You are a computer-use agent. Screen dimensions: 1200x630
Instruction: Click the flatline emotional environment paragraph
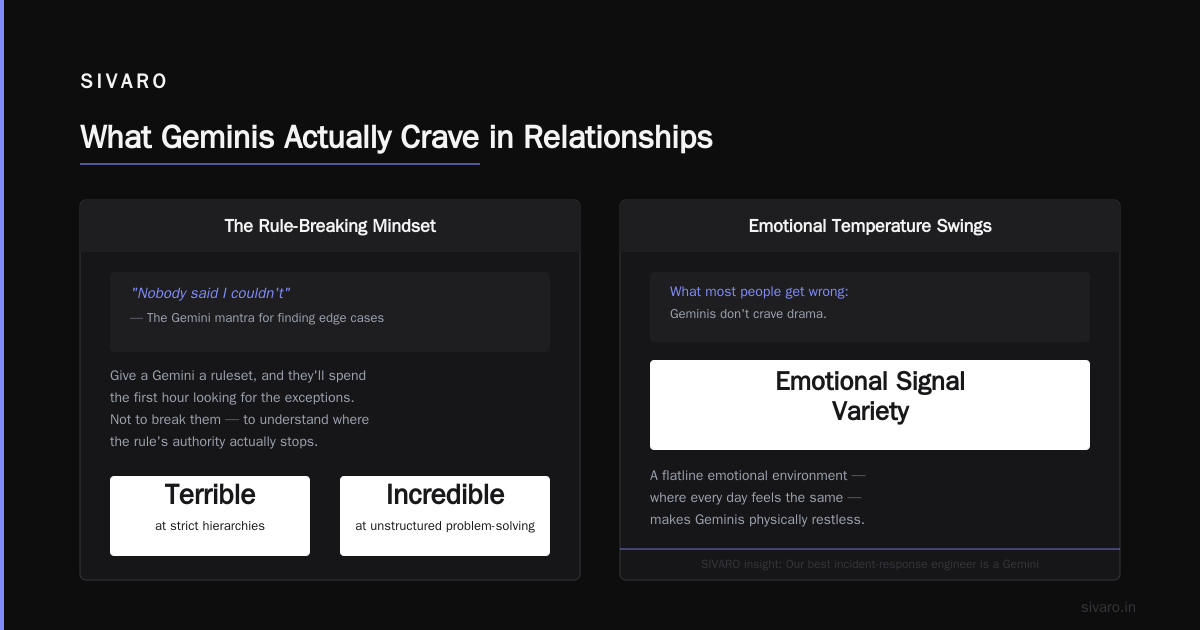pos(758,497)
